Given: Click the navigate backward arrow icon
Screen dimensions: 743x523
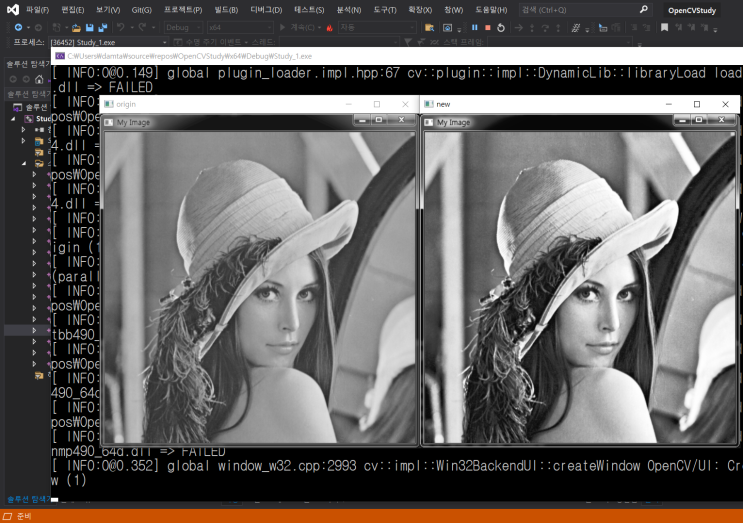Looking at the screenshot, I should (18, 27).
